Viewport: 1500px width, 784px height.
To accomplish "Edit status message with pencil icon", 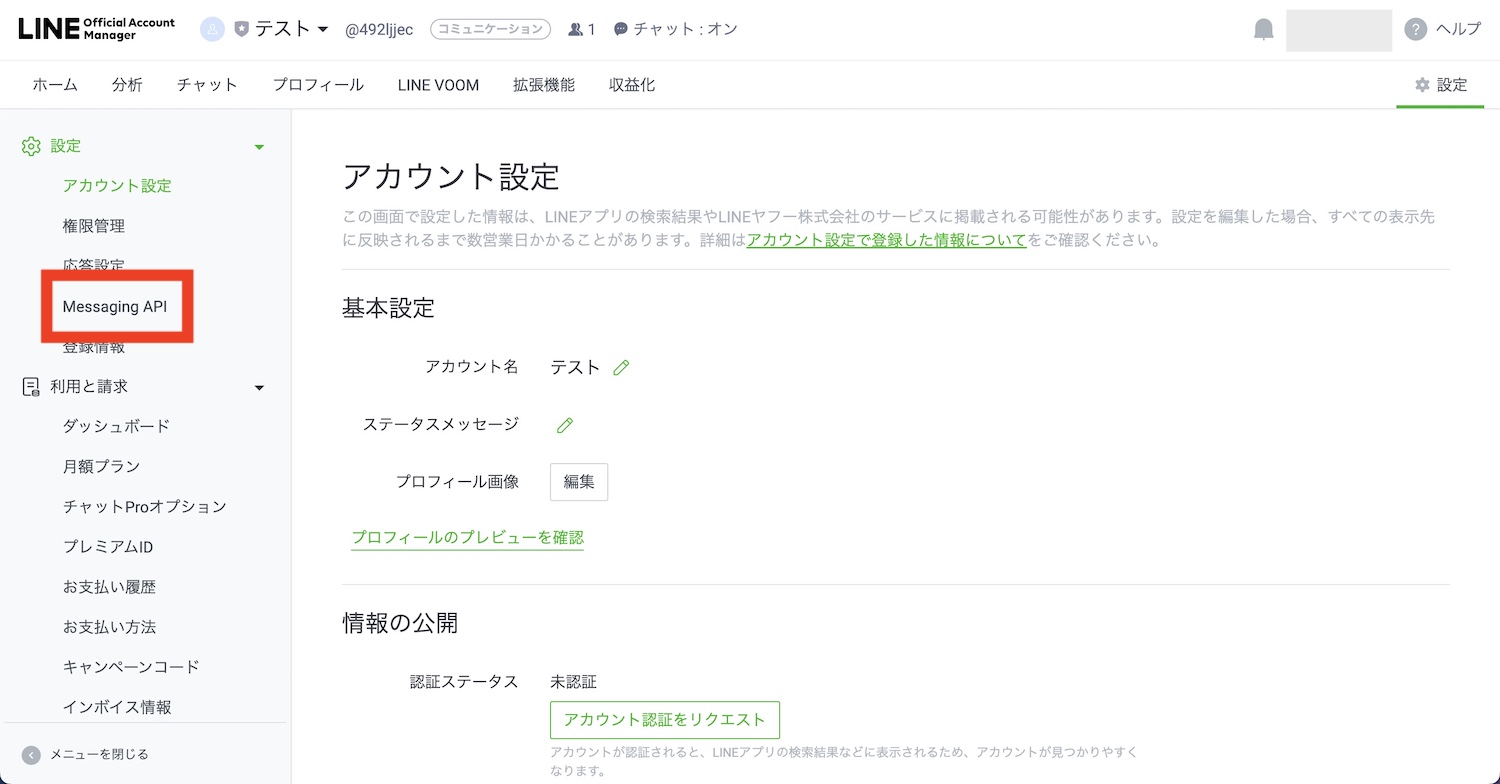I will pyautogui.click(x=565, y=425).
